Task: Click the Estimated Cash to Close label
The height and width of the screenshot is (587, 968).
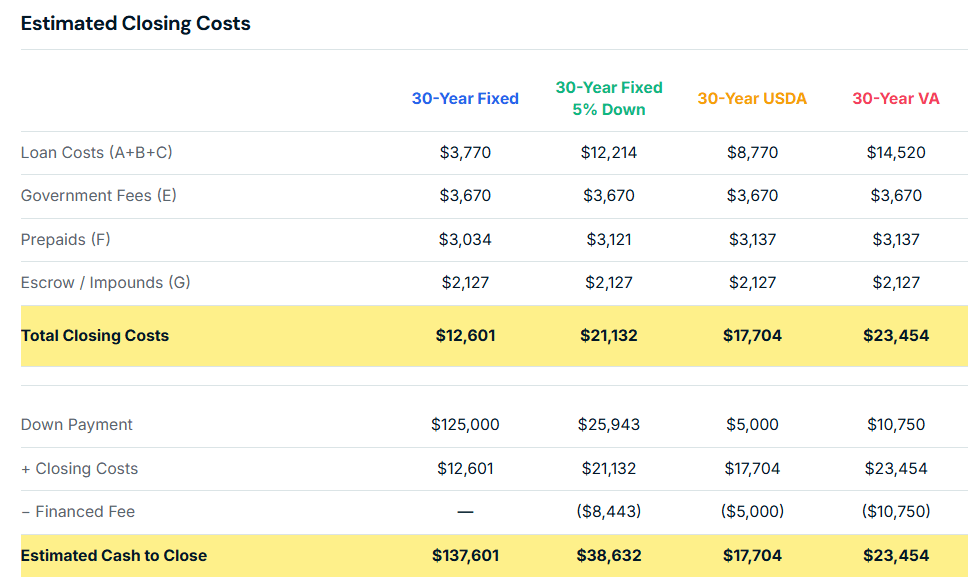Action: (113, 555)
